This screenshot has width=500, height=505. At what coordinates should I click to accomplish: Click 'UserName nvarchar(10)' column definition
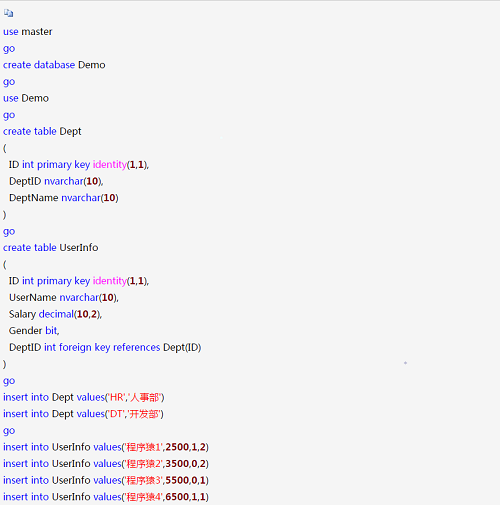(64, 298)
